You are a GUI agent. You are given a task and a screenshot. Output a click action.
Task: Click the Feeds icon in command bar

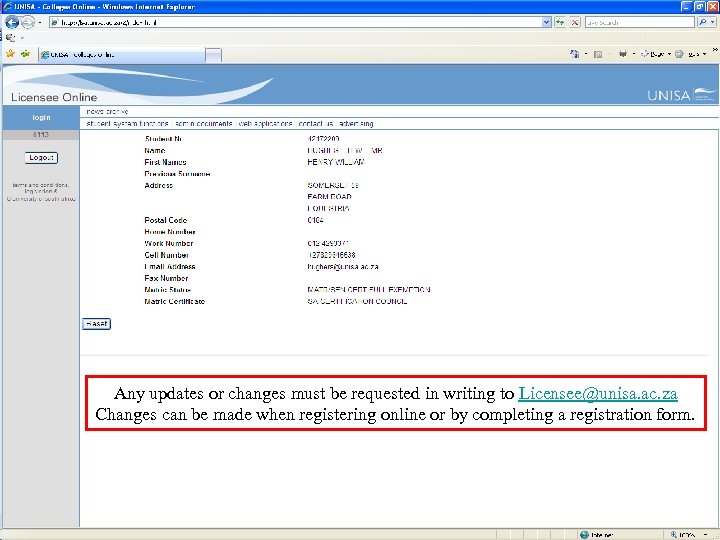[598, 54]
